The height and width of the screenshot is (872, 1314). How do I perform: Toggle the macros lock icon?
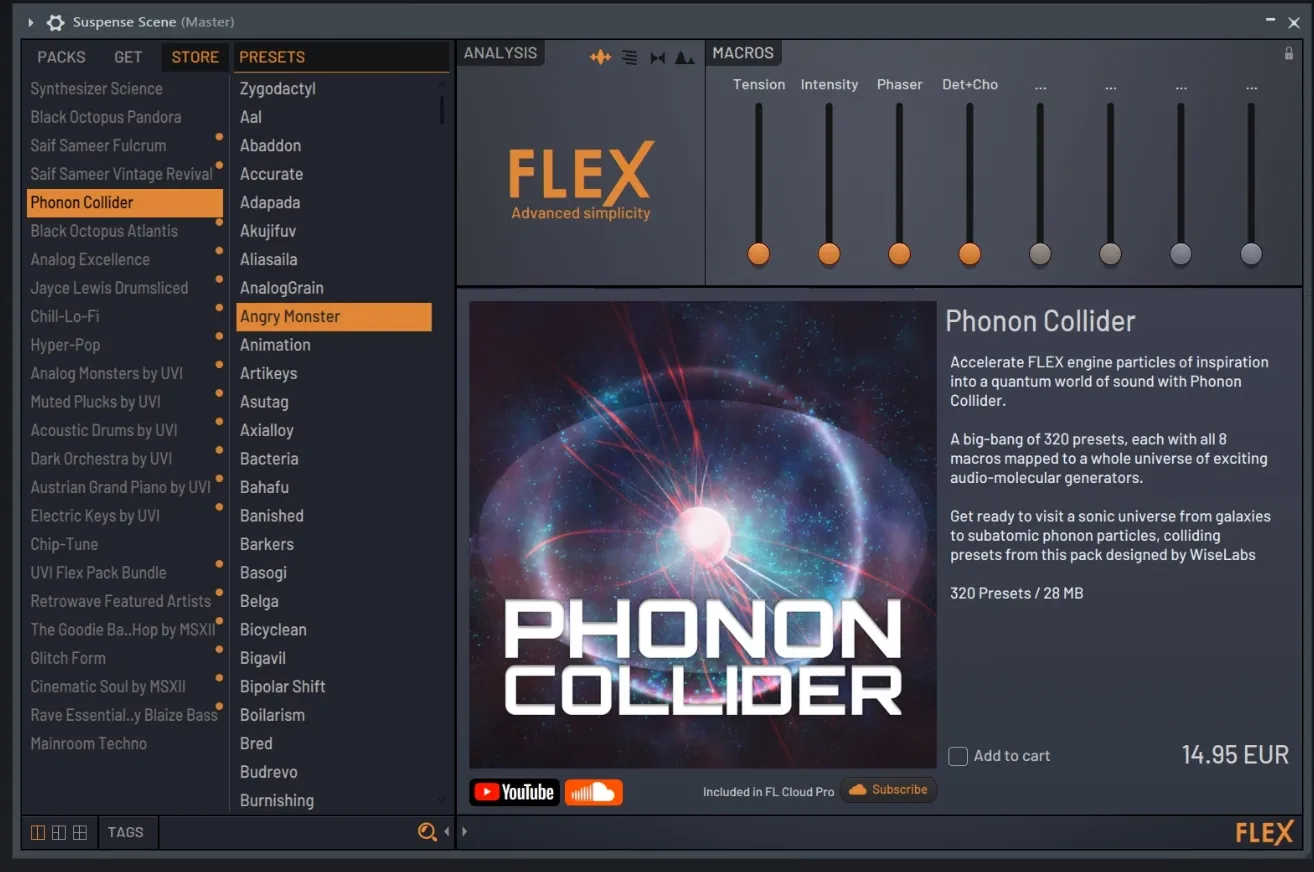click(1289, 54)
